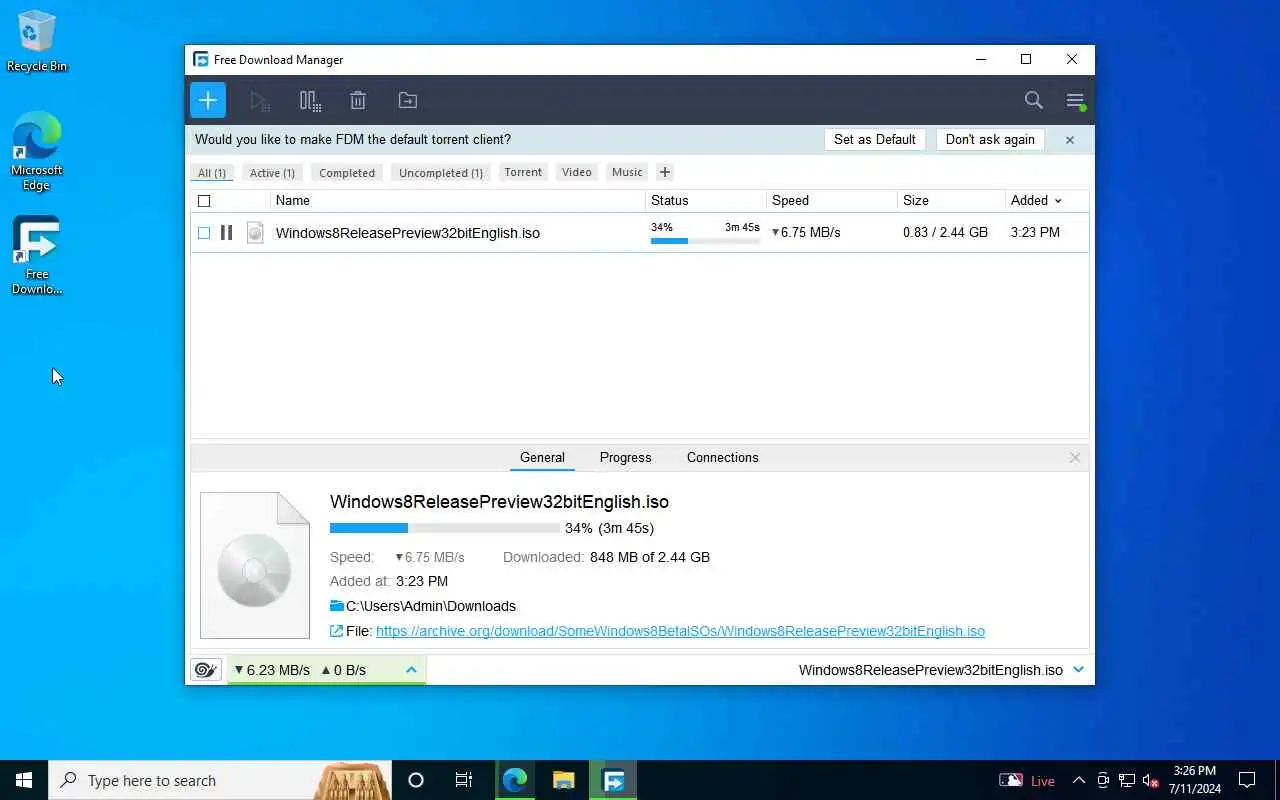The image size is (1280, 800).
Task: Toggle Added column sort arrow
Action: click(x=1058, y=201)
